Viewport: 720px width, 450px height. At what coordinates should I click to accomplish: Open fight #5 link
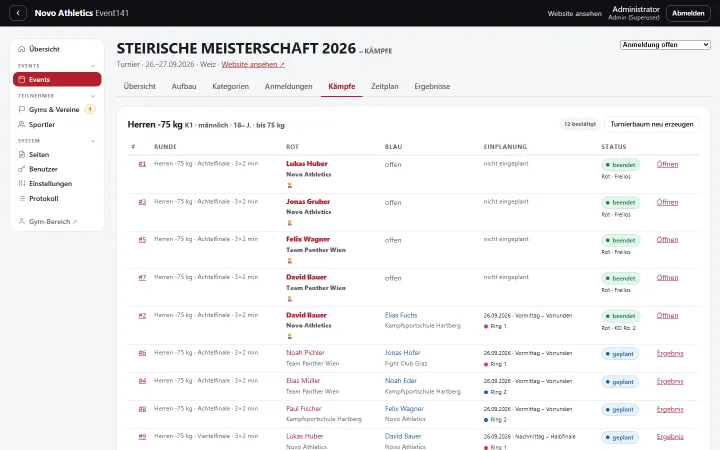[142, 239]
